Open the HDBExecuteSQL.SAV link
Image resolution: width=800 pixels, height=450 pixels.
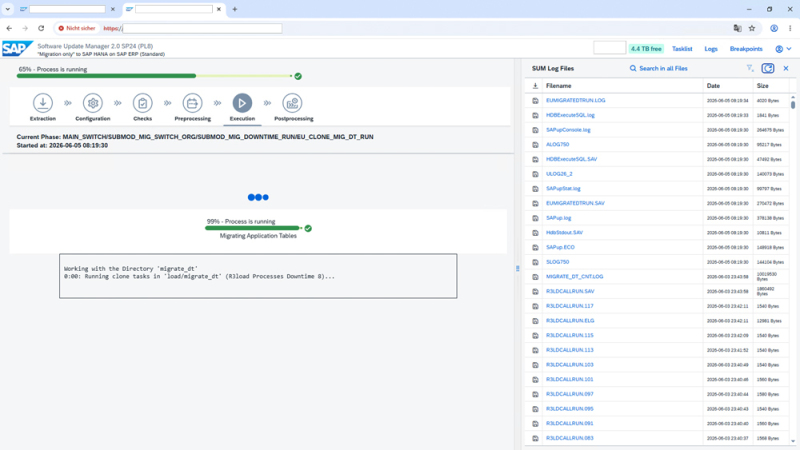click(x=571, y=159)
